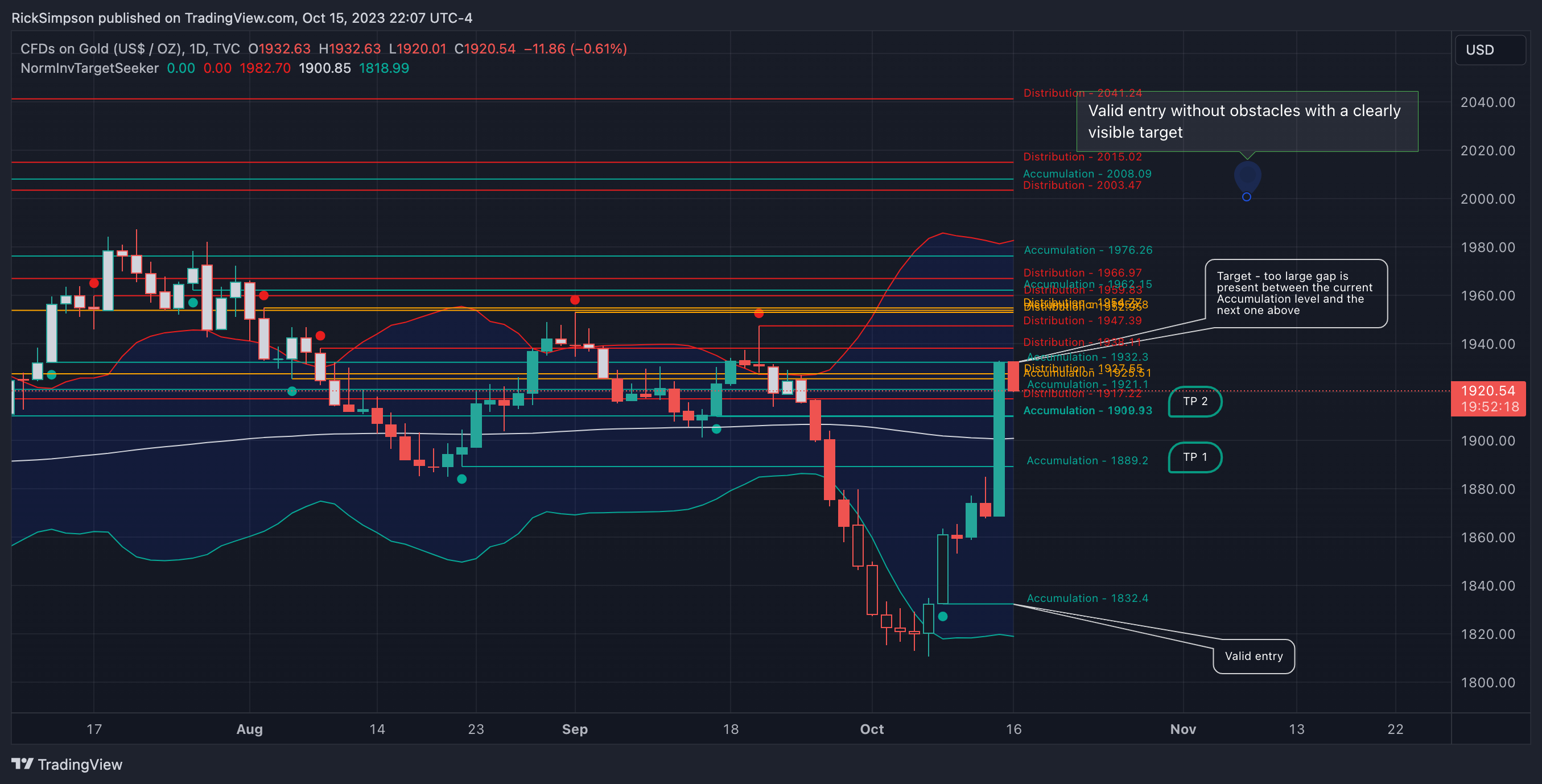
Task: Click 'Accumulation - 1832.4' level label
Action: (1087, 599)
